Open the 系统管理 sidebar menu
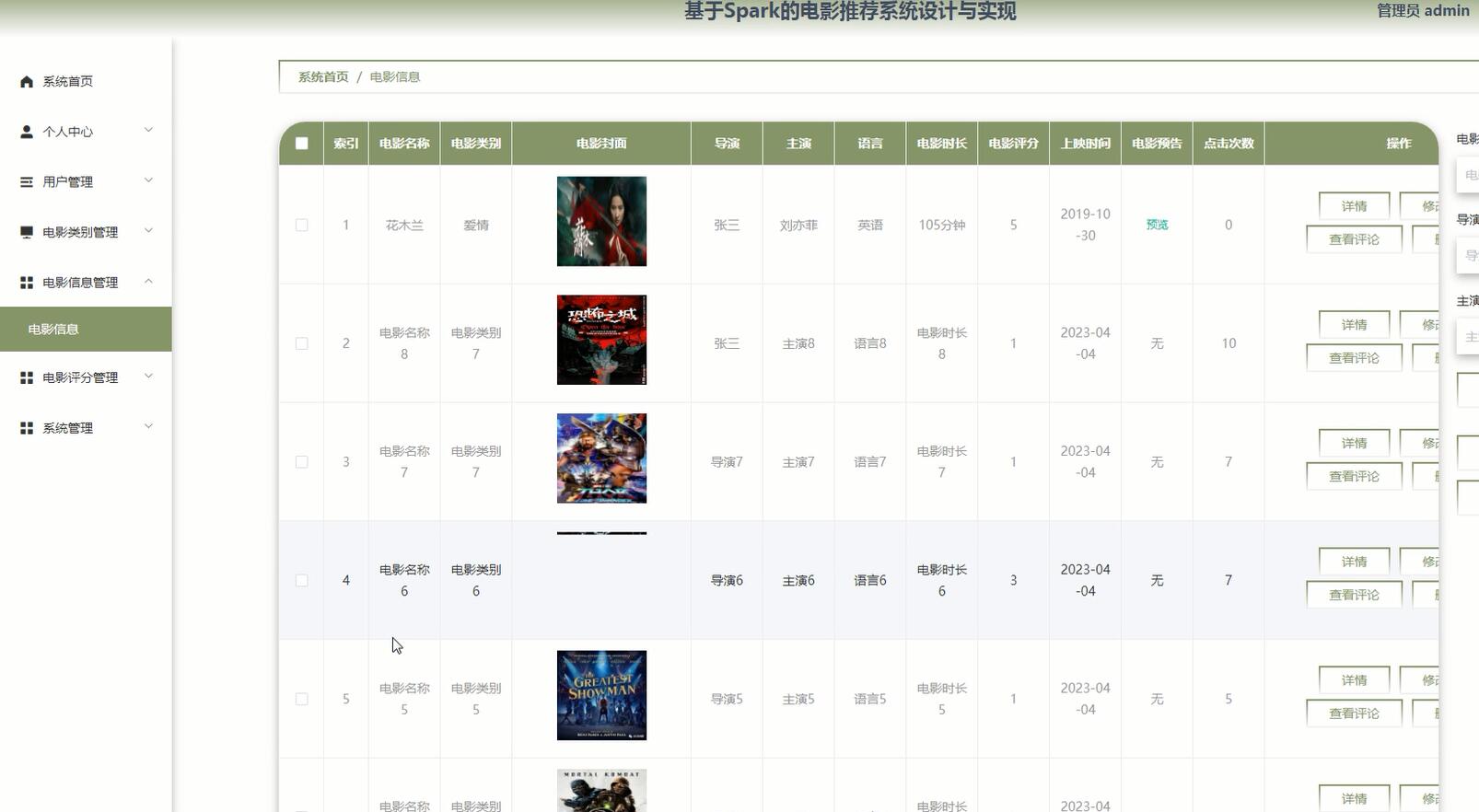Viewport: 1479px width, 812px height. (x=86, y=428)
